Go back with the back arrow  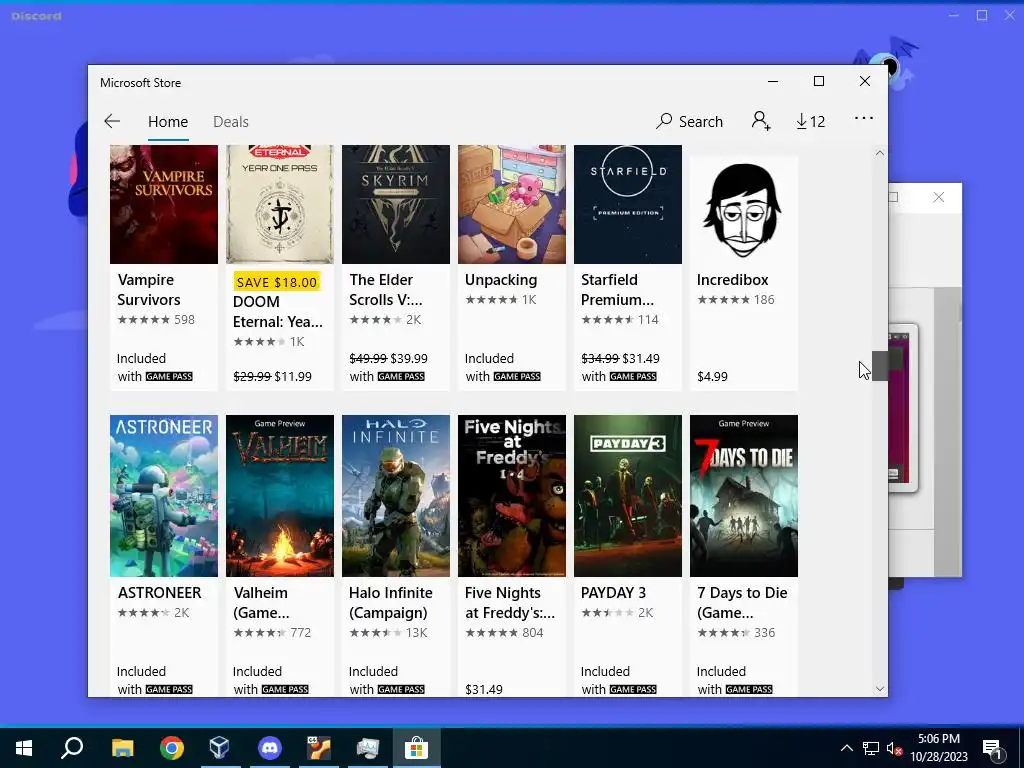click(x=112, y=121)
